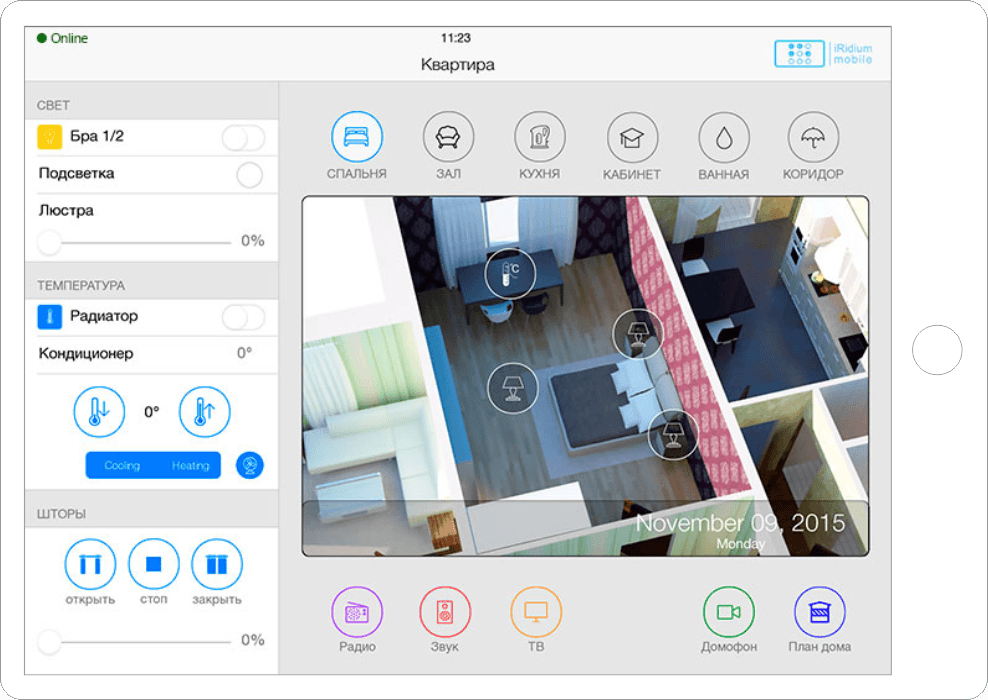Turn on the Радиатор switch
Screen dimensions: 988x700
pos(243,318)
